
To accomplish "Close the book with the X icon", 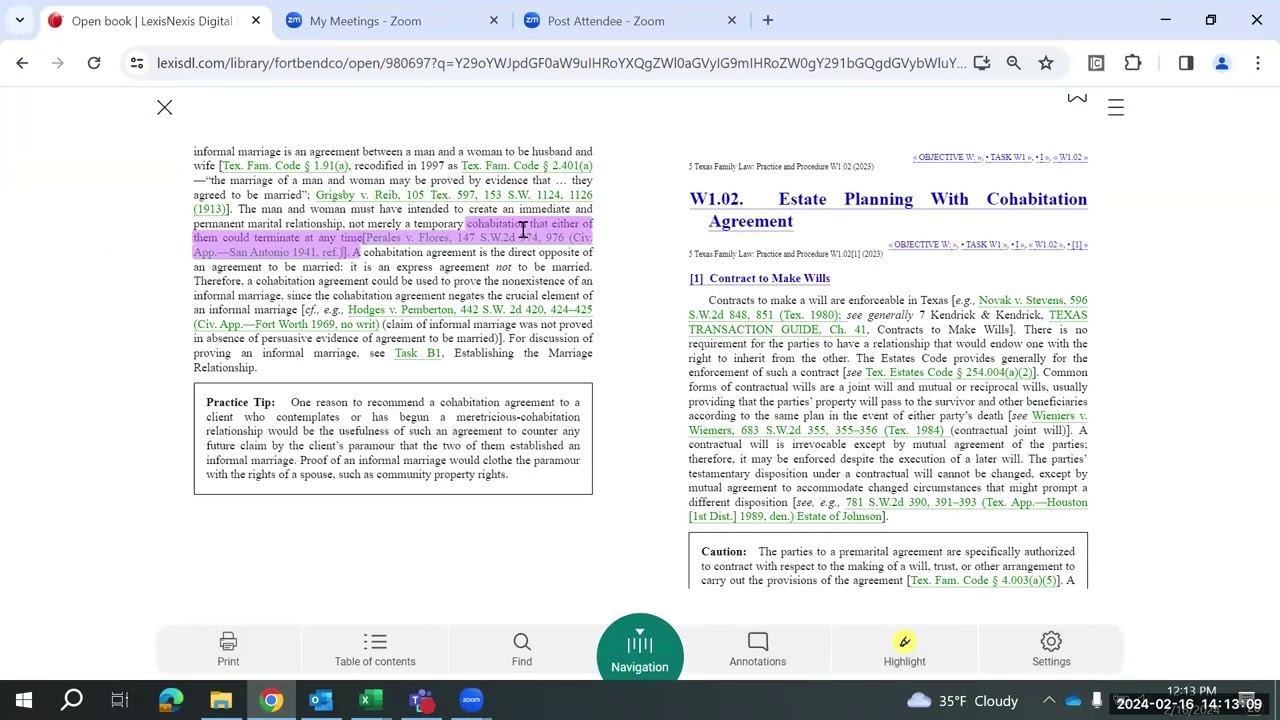I will pyautogui.click(x=165, y=107).
